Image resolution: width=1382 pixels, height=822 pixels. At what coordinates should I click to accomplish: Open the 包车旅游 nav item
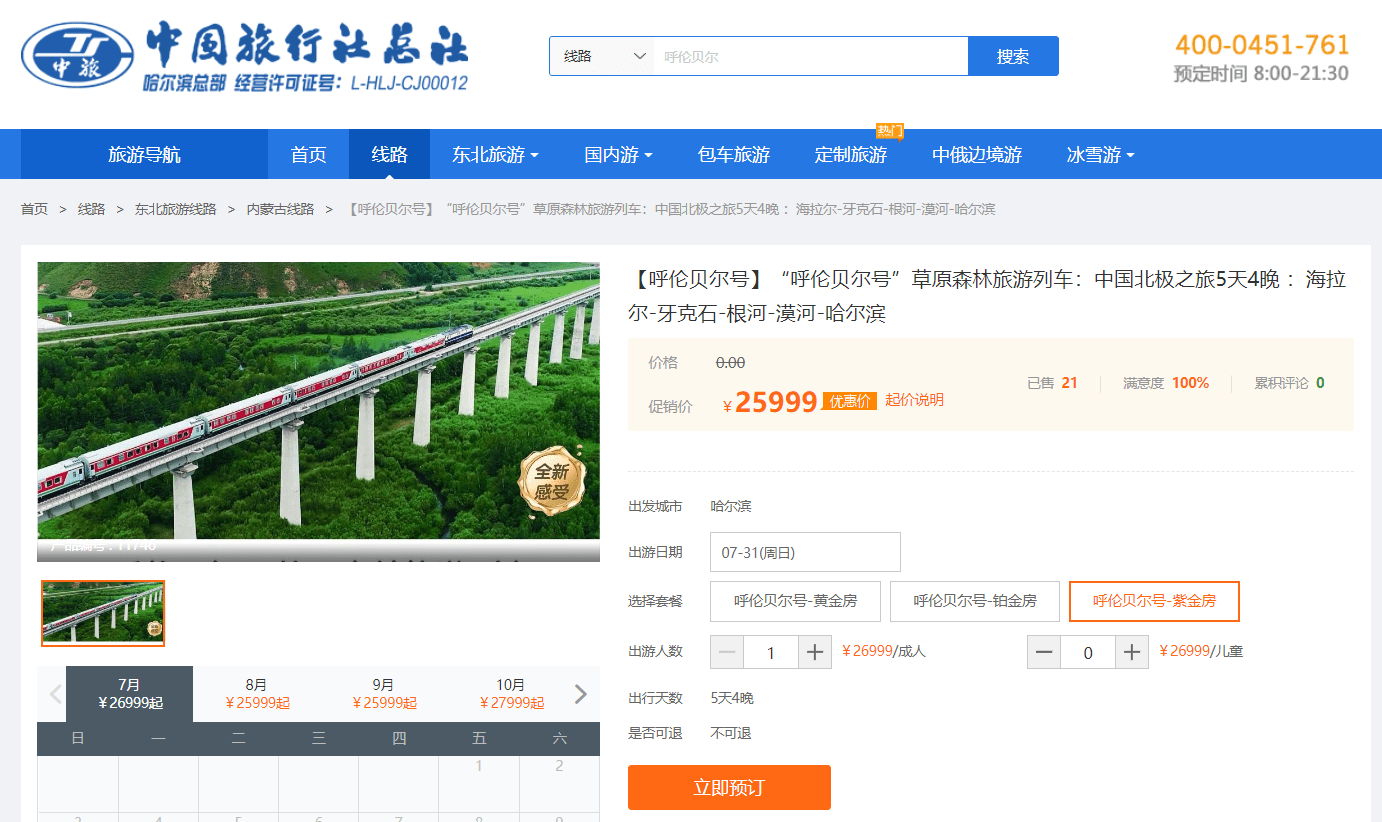[x=734, y=155]
